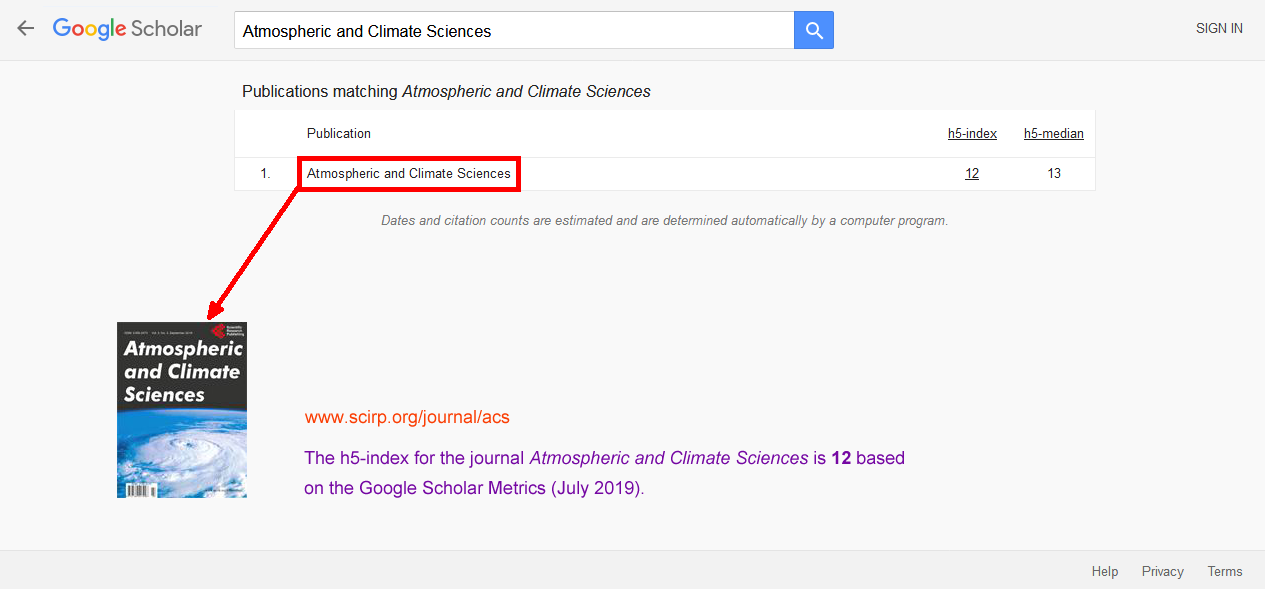Click the Publication column header

click(x=339, y=134)
